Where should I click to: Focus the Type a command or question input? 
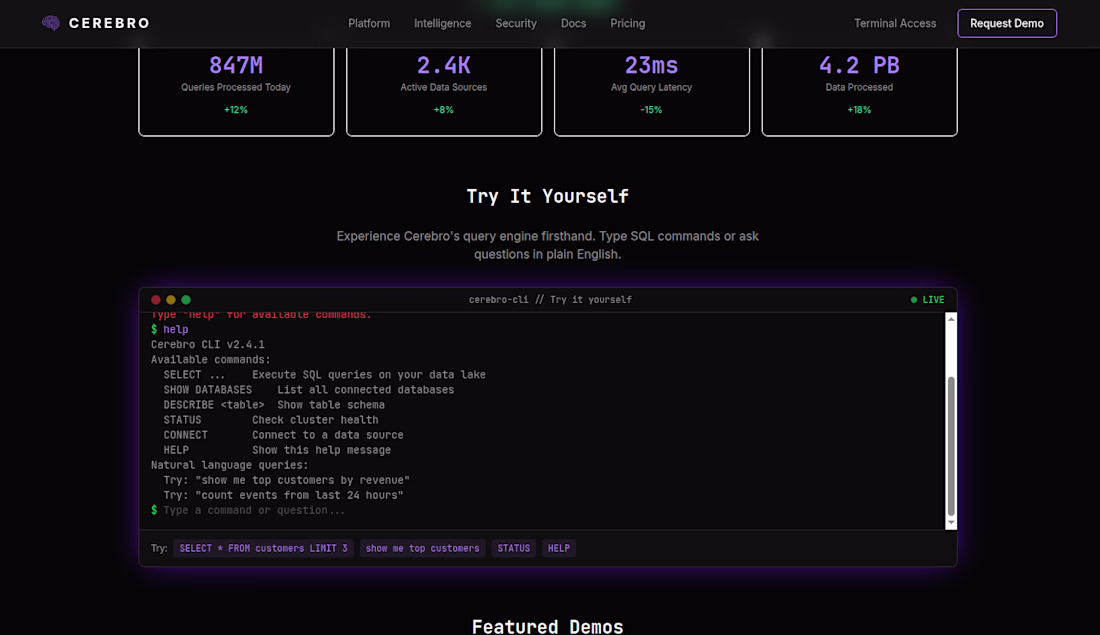[x=547, y=510]
